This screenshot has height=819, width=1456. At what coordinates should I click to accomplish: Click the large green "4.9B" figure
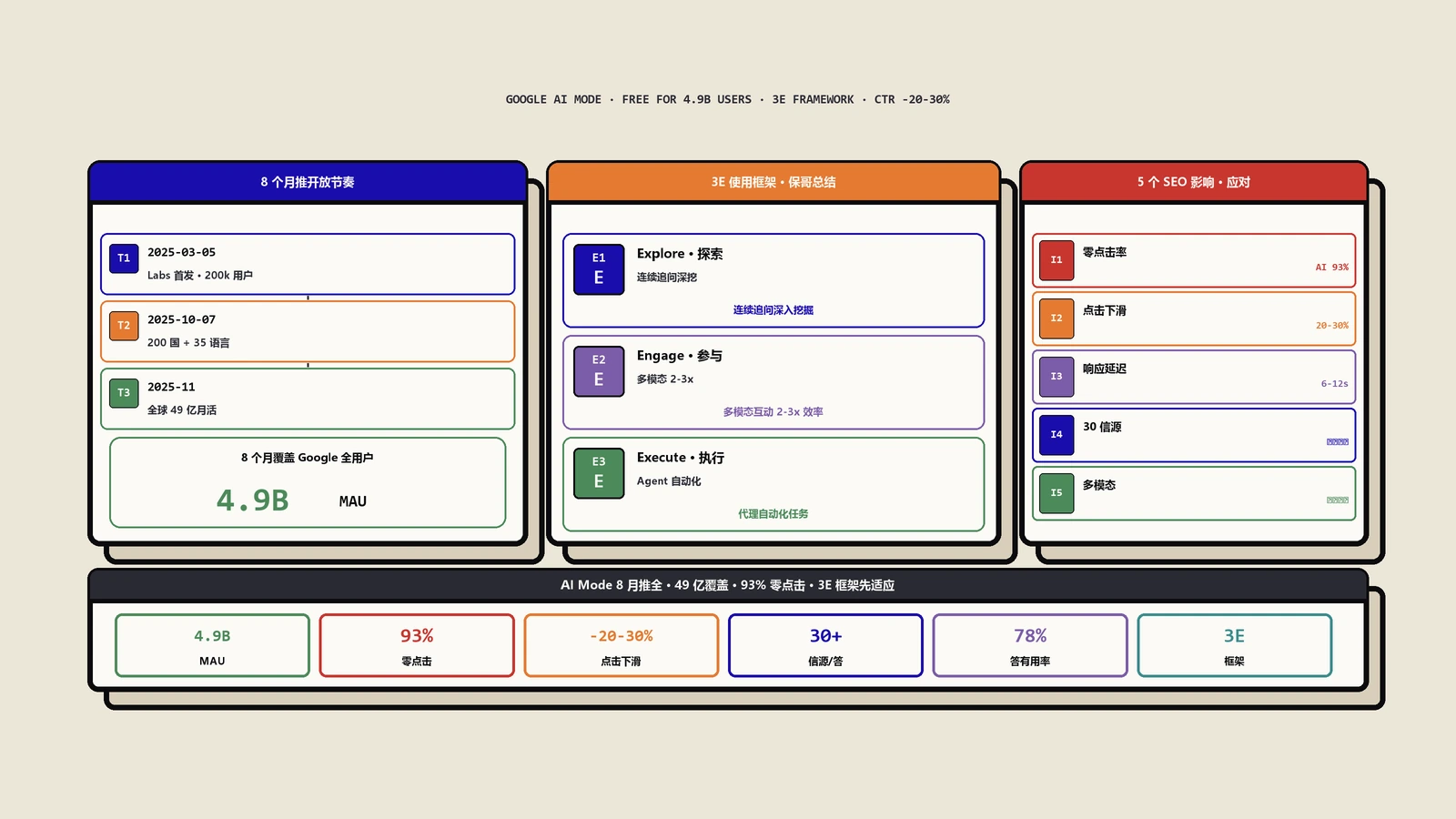coord(253,500)
